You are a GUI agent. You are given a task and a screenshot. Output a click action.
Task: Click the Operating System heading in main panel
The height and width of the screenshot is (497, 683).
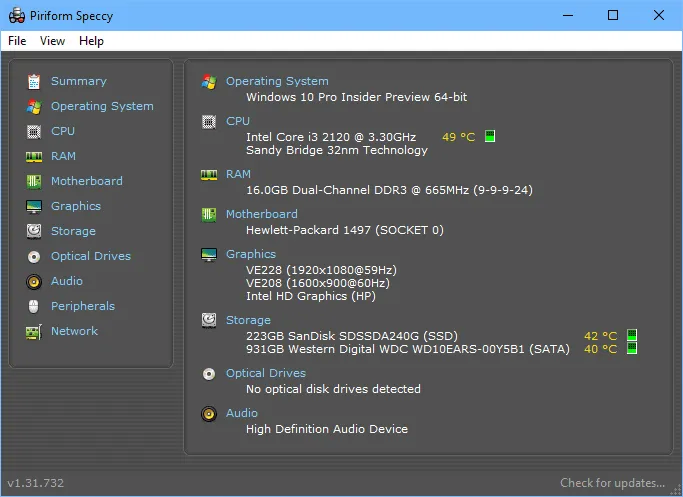click(277, 81)
